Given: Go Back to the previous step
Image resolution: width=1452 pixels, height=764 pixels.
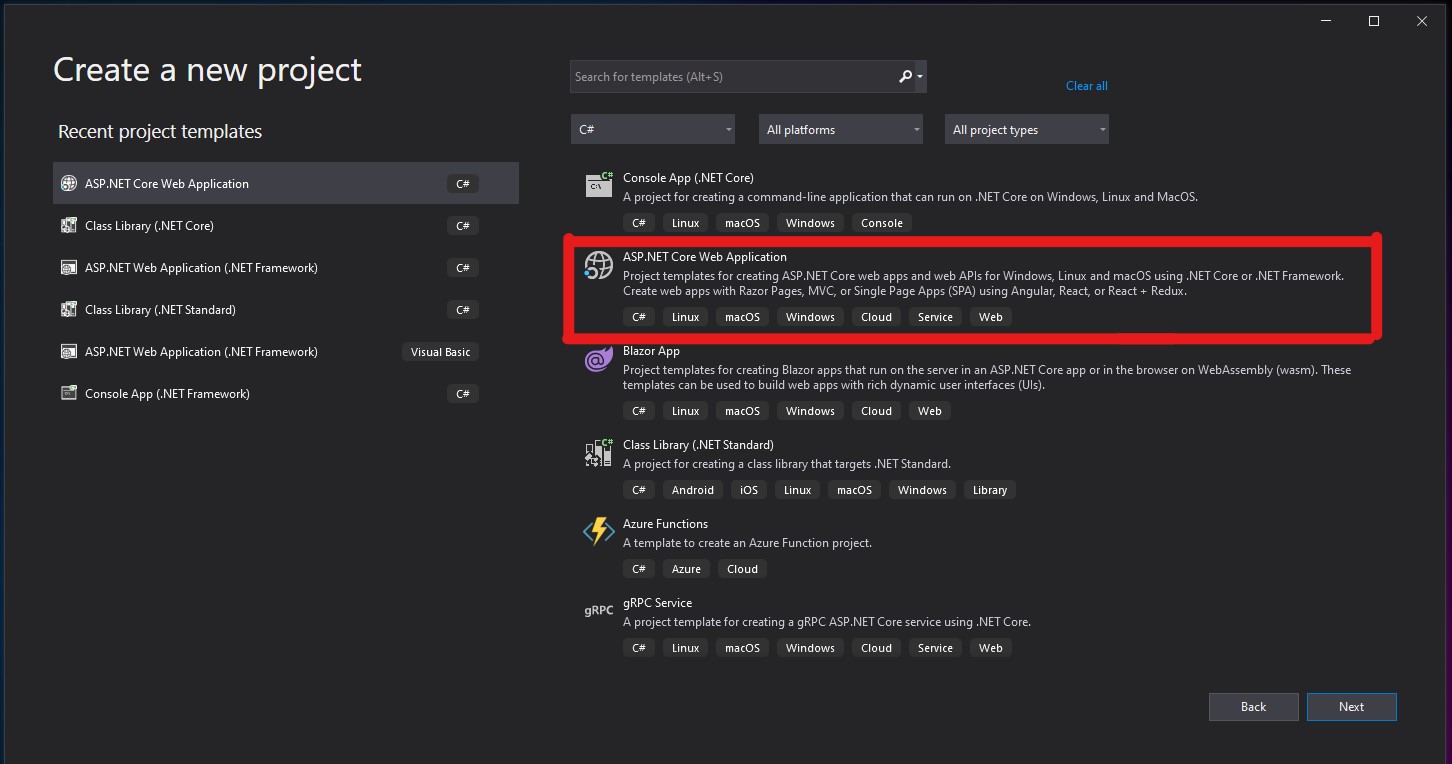Looking at the screenshot, I should coord(1254,707).
